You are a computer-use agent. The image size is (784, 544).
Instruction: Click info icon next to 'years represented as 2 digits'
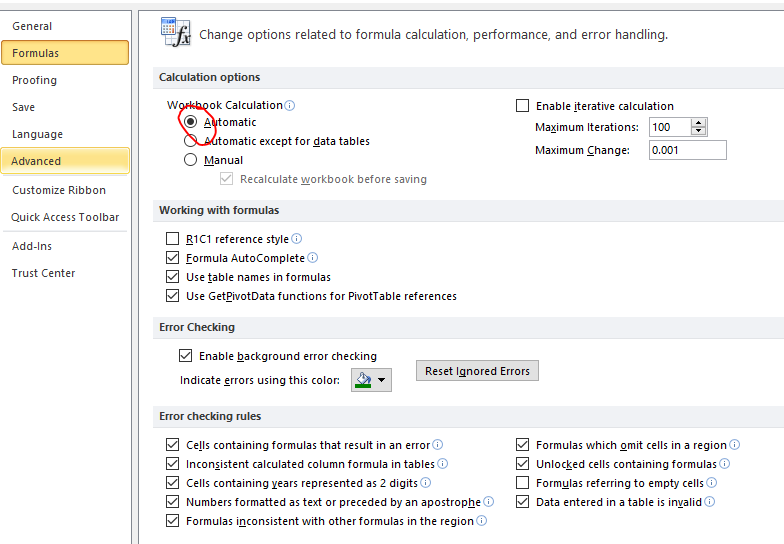click(x=426, y=482)
